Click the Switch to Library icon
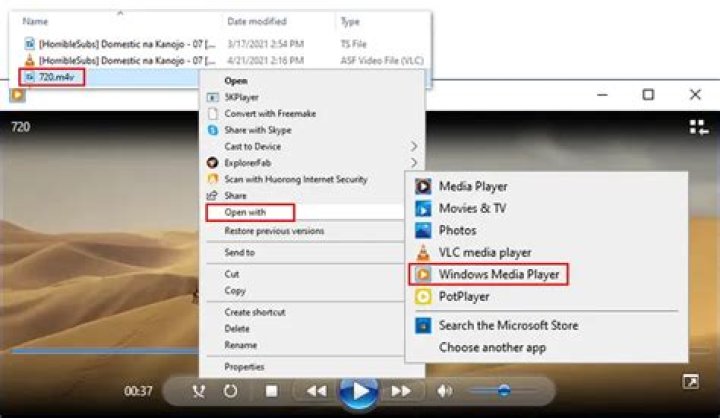The width and height of the screenshot is (720, 418). coord(696,127)
